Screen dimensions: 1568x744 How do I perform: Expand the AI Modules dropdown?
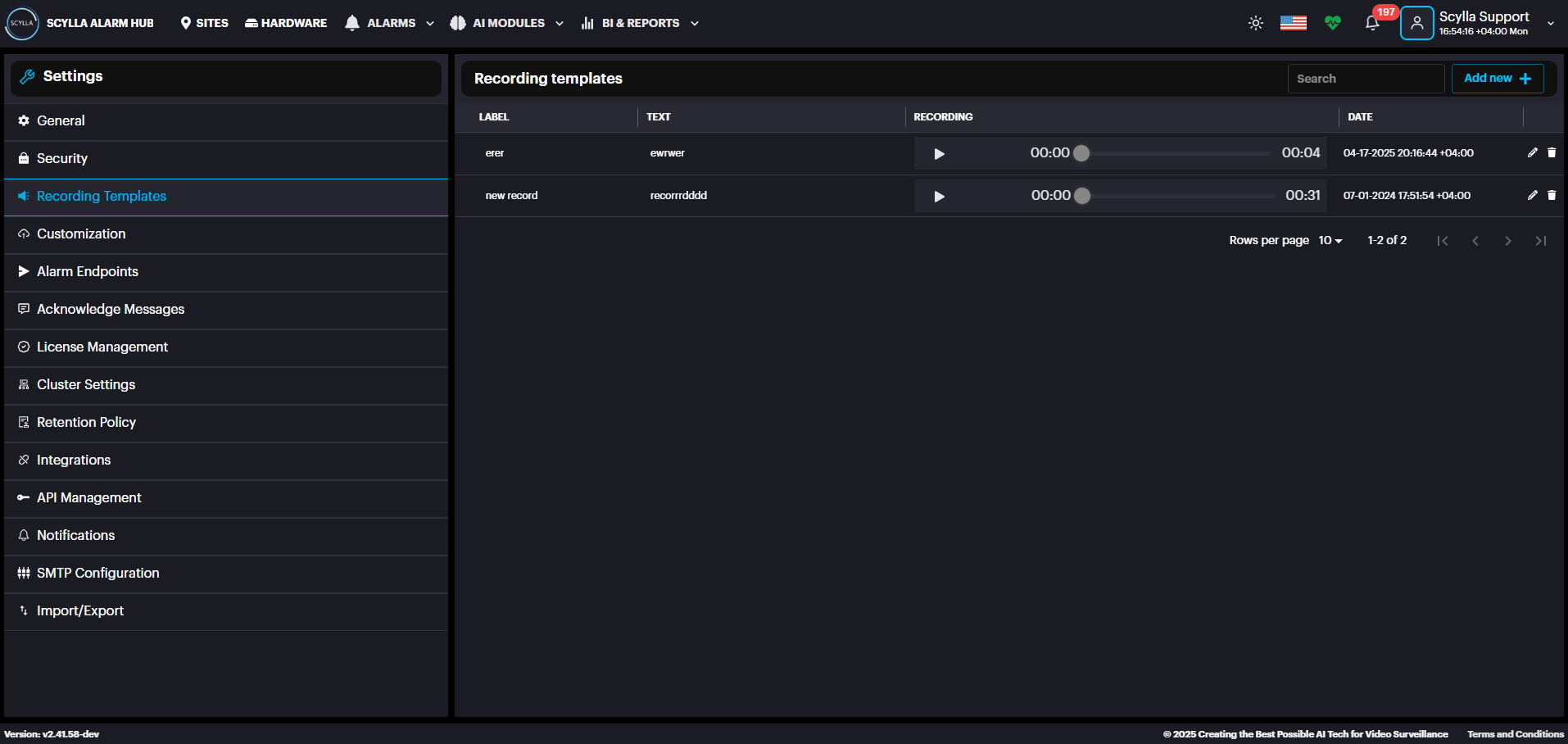507,23
